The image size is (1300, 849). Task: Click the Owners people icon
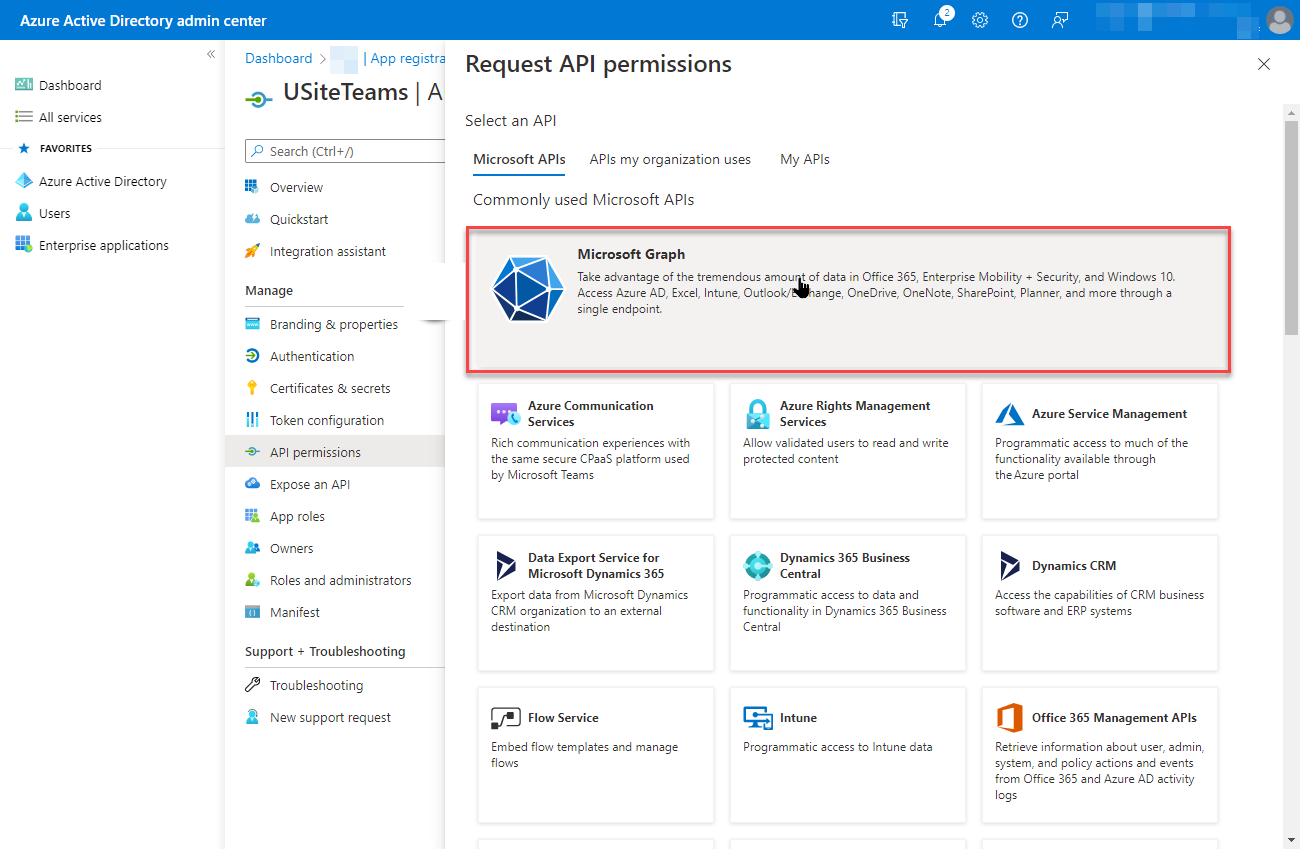click(x=252, y=548)
